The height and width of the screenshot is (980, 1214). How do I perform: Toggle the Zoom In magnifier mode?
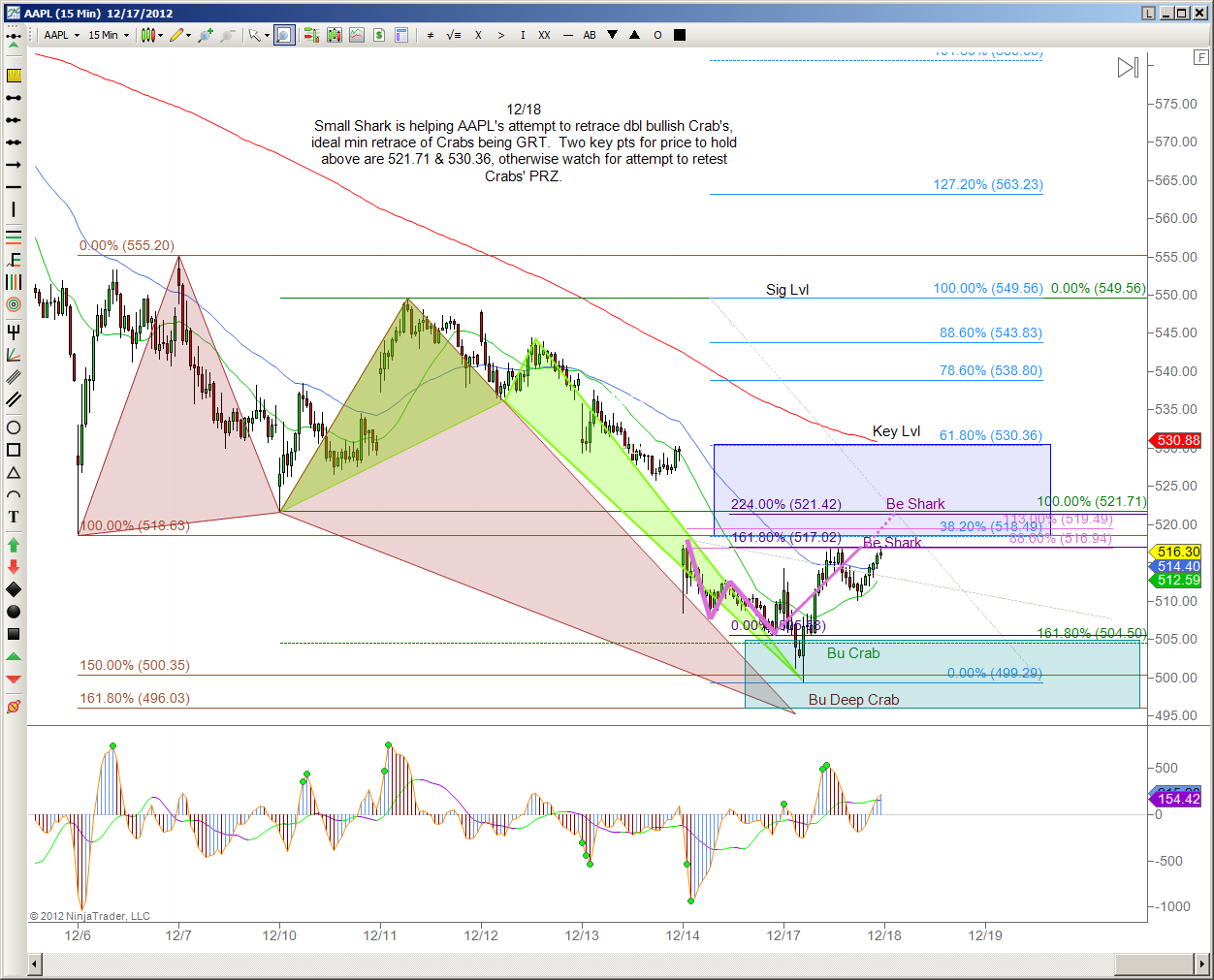tap(283, 35)
